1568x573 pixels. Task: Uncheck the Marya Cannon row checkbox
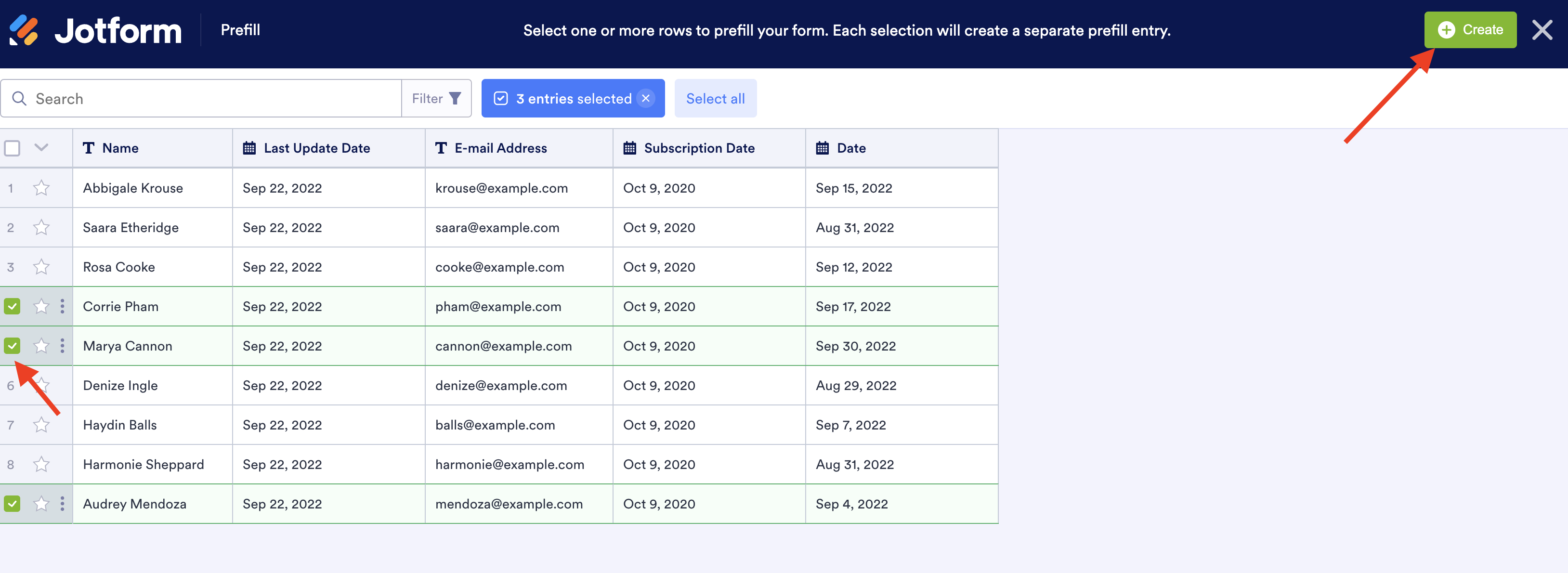(x=12, y=346)
